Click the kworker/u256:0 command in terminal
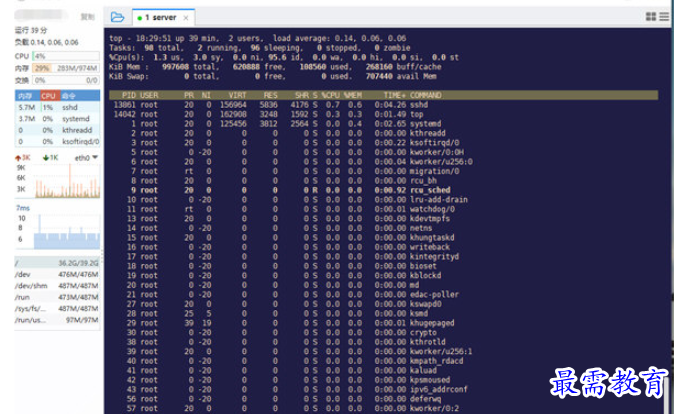Screen dimensions: 674x414 click(441, 162)
